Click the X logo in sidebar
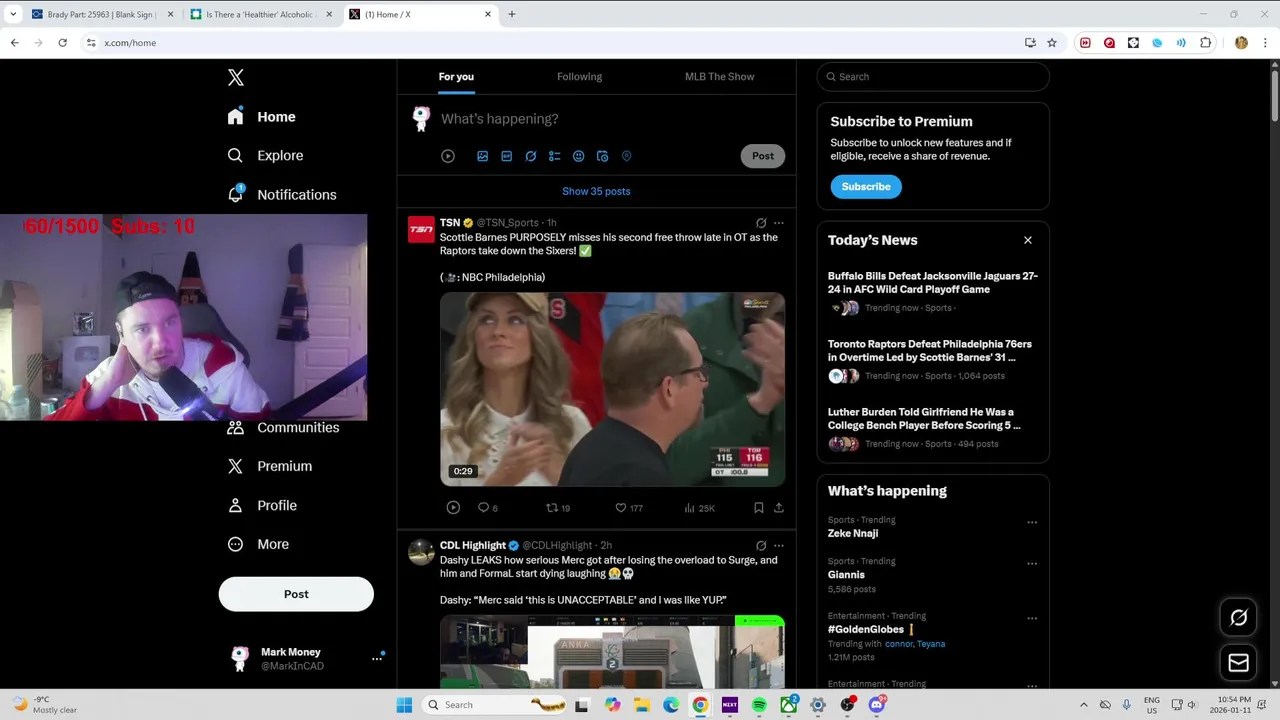1280x720 pixels. coord(236,77)
